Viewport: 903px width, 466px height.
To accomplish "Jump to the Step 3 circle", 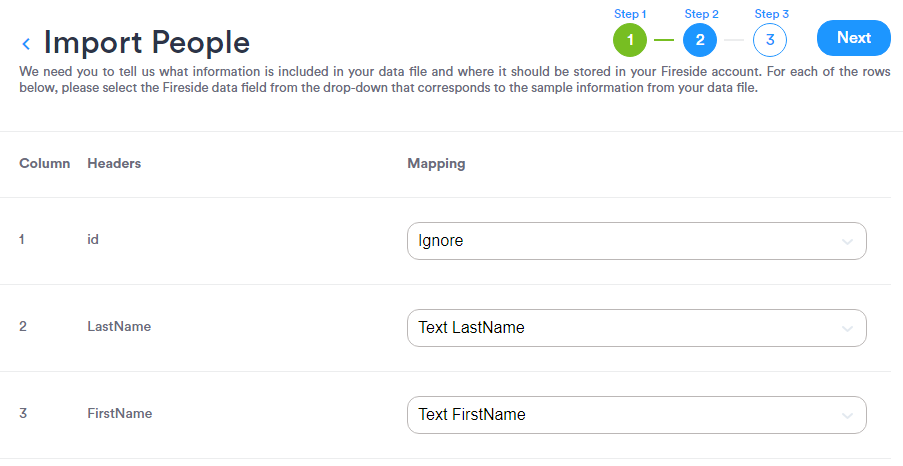I will pyautogui.click(x=770, y=40).
